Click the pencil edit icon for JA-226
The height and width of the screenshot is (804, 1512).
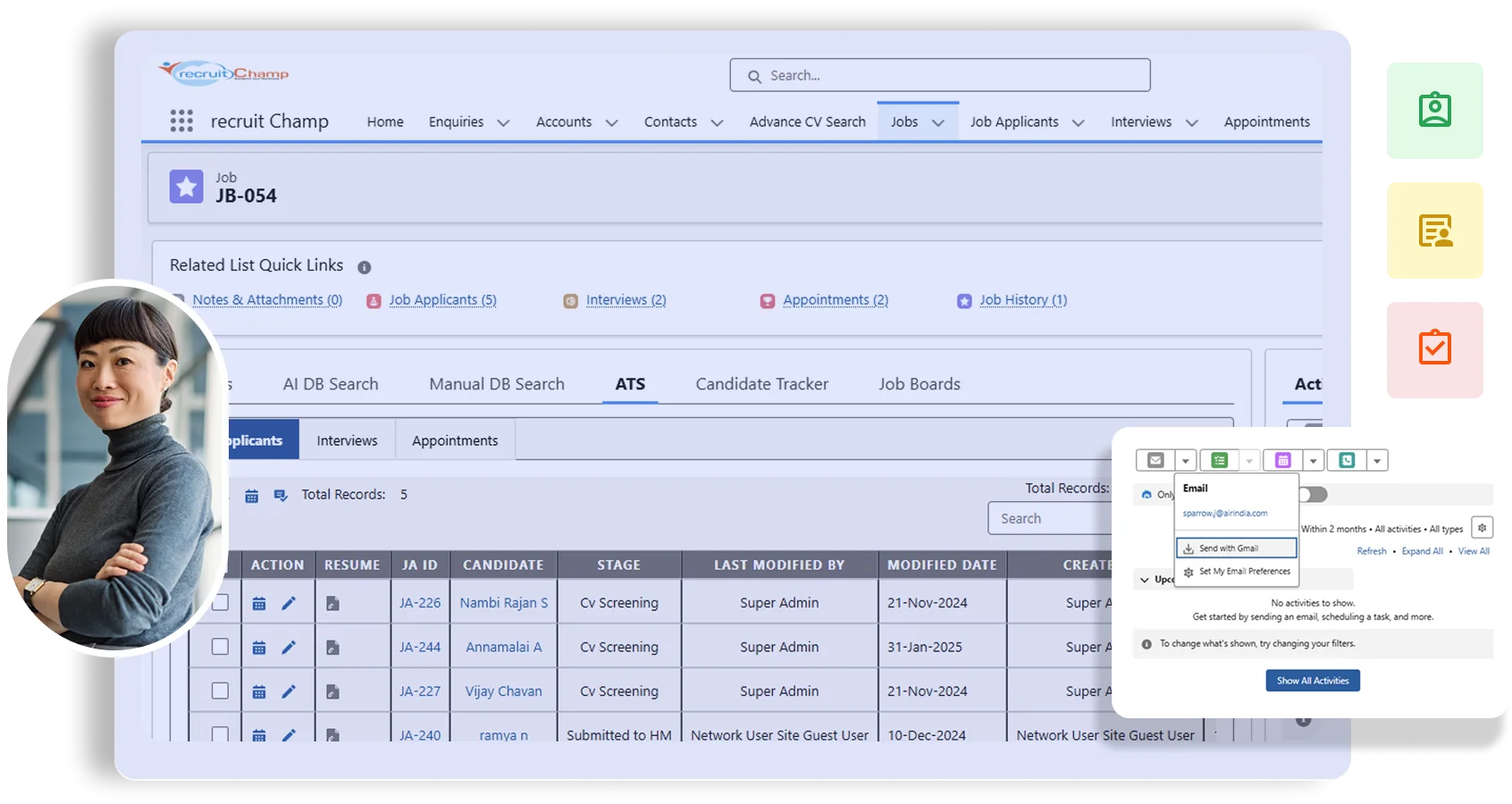(x=289, y=604)
